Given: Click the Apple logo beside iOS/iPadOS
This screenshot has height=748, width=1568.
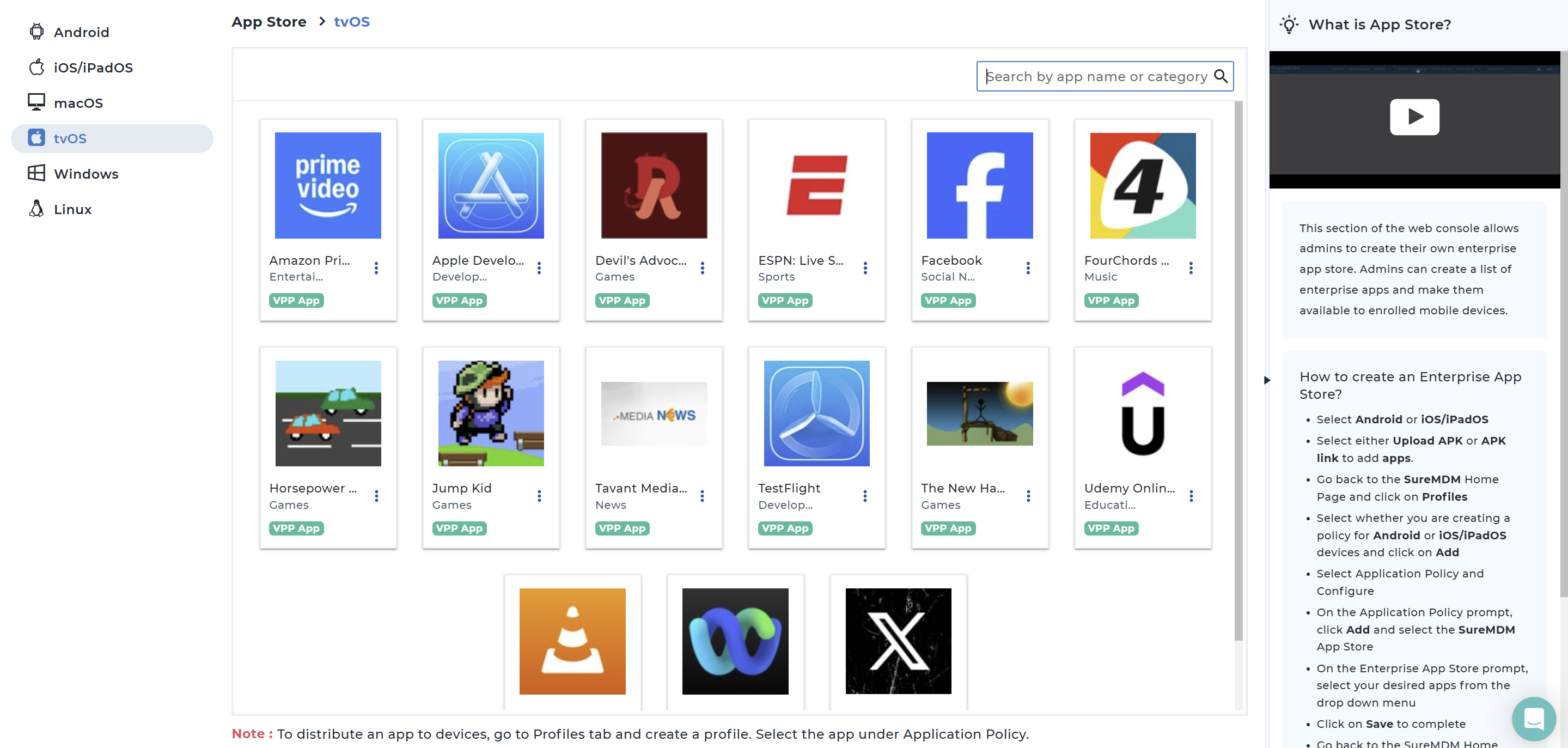Looking at the screenshot, I should pos(36,67).
